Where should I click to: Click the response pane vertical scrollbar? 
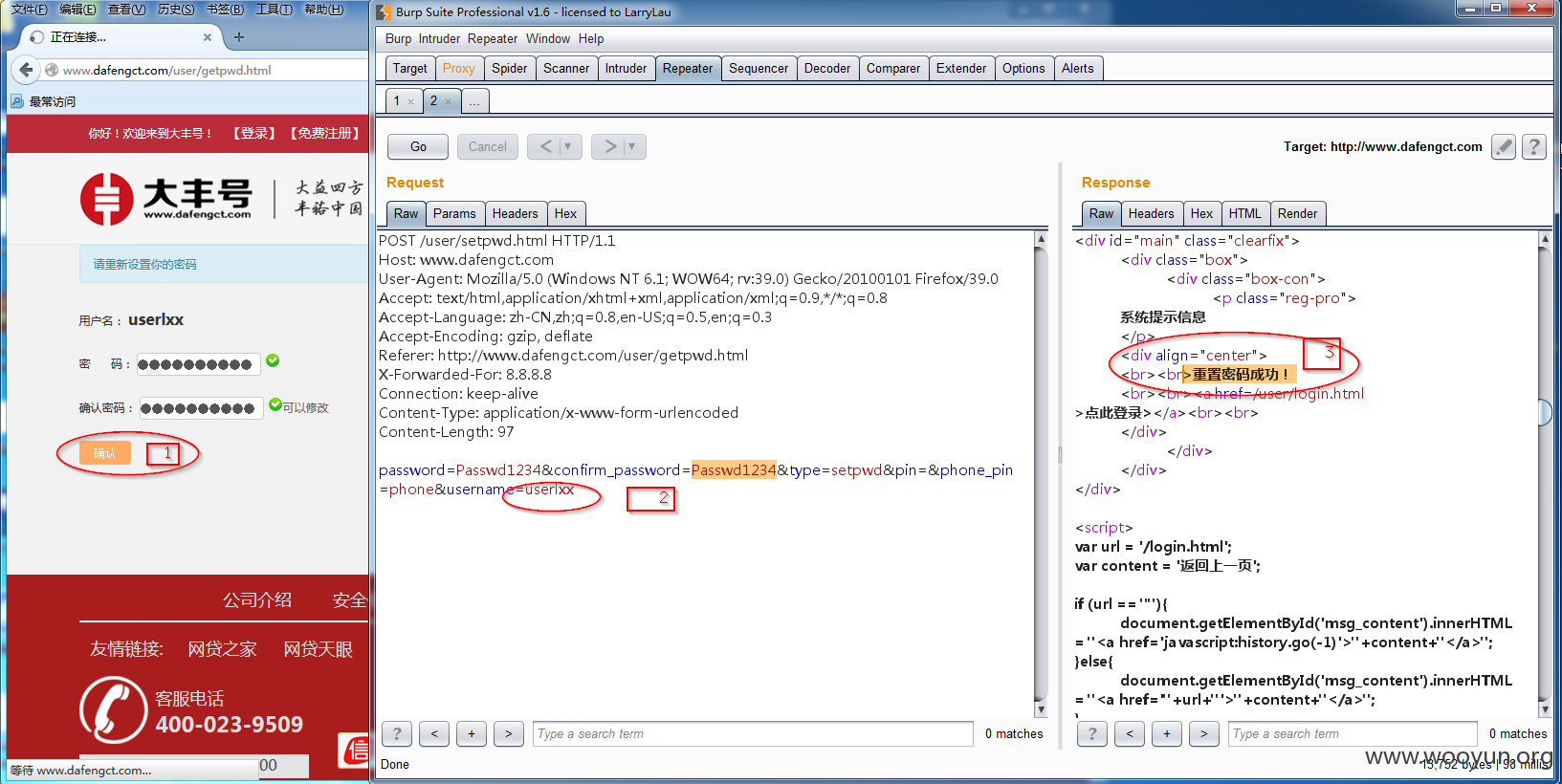click(x=1544, y=473)
